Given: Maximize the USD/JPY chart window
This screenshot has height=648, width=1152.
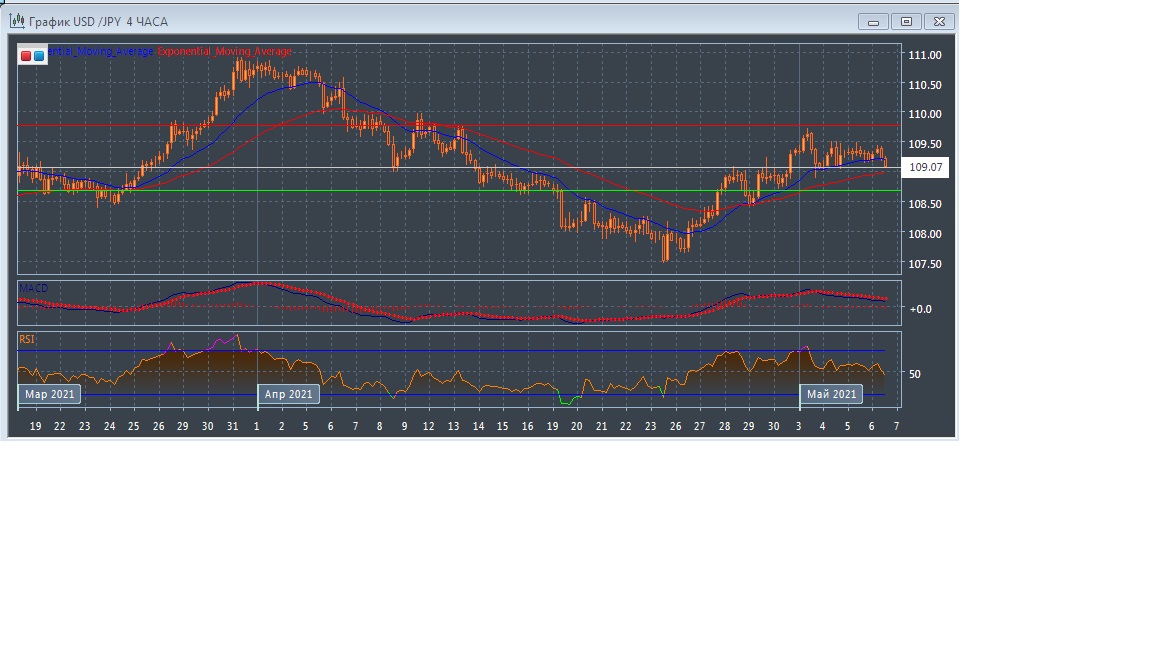Looking at the screenshot, I should [906, 22].
